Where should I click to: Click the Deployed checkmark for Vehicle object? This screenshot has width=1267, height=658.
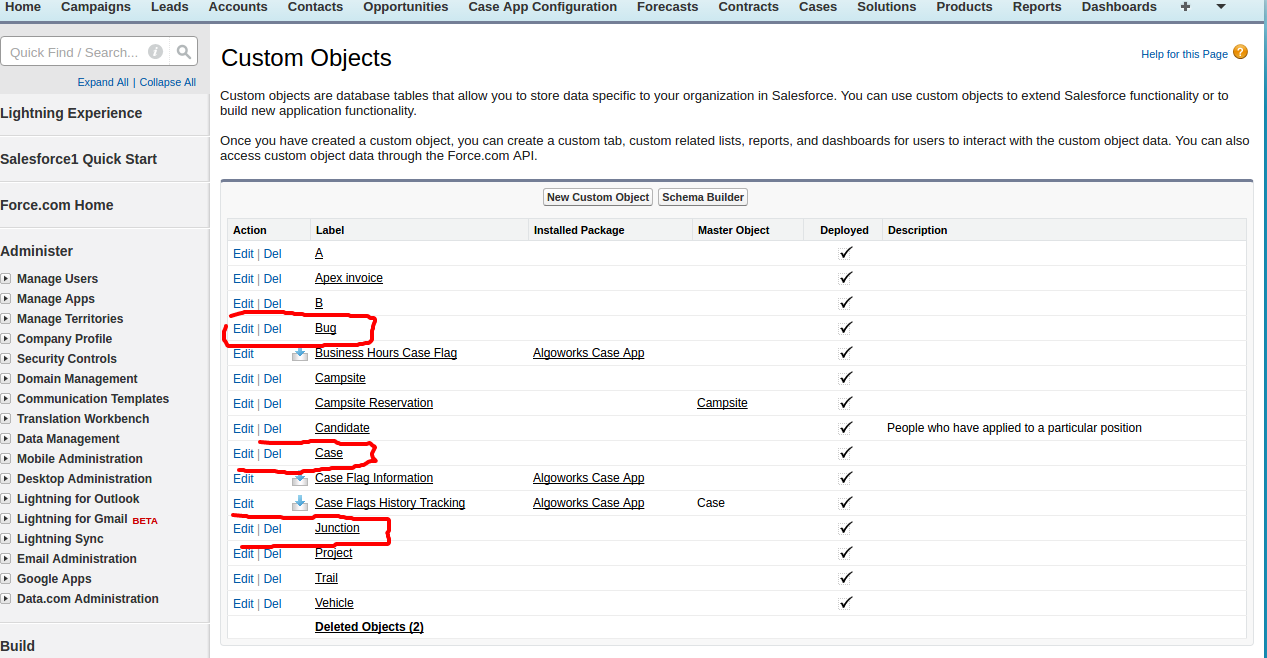point(845,602)
